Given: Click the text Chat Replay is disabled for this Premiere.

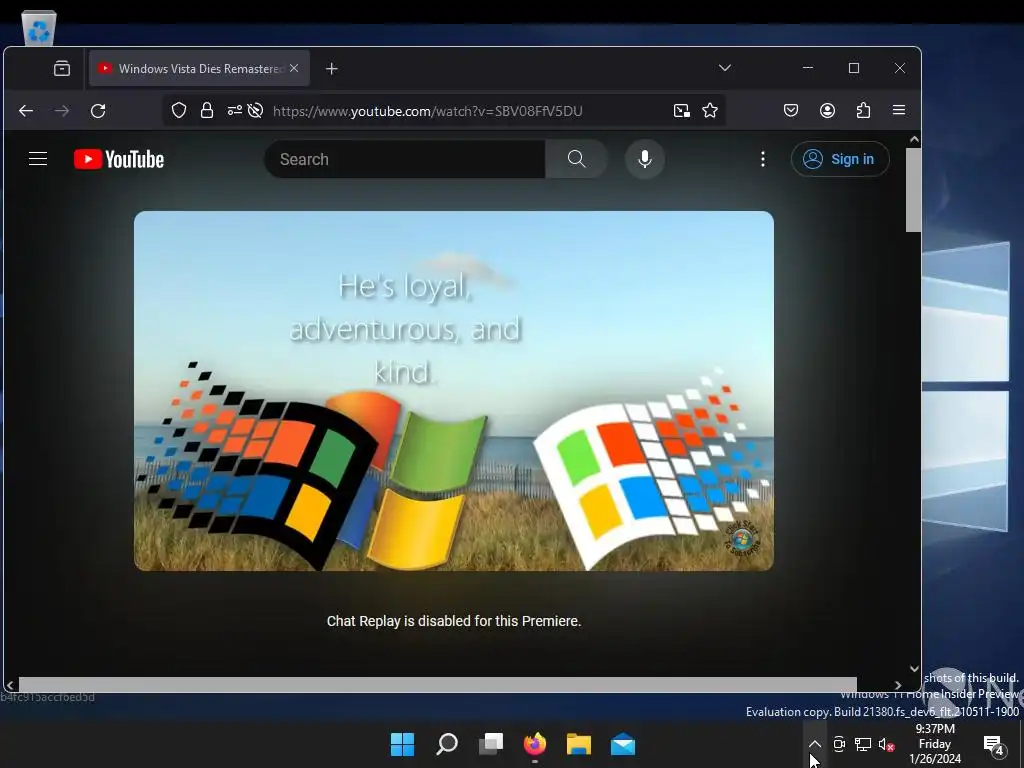Looking at the screenshot, I should (x=454, y=621).
